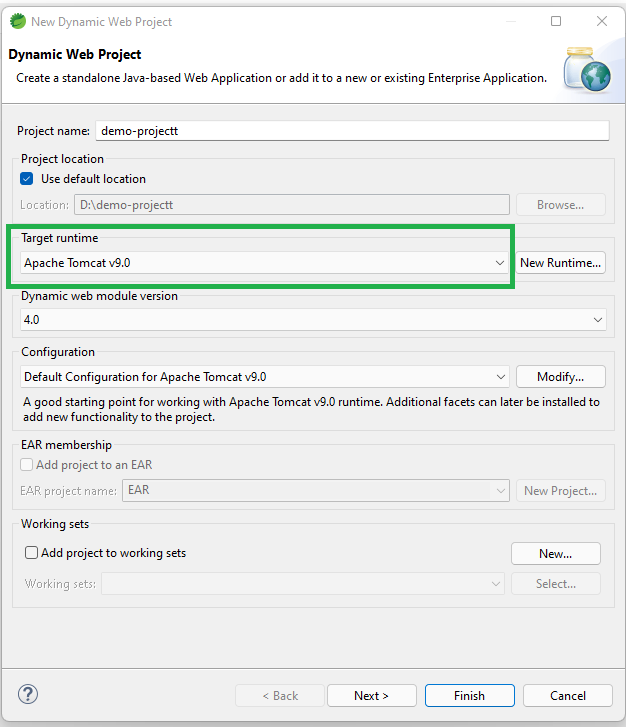
Task: Go to the Next wizard page
Action: tap(372, 695)
